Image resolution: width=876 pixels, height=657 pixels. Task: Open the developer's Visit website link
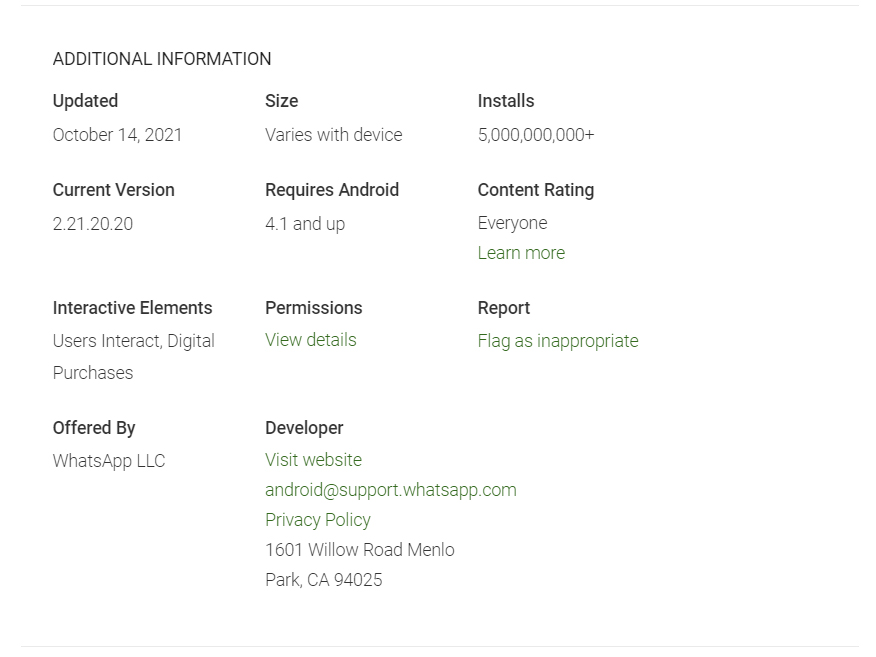click(x=313, y=460)
